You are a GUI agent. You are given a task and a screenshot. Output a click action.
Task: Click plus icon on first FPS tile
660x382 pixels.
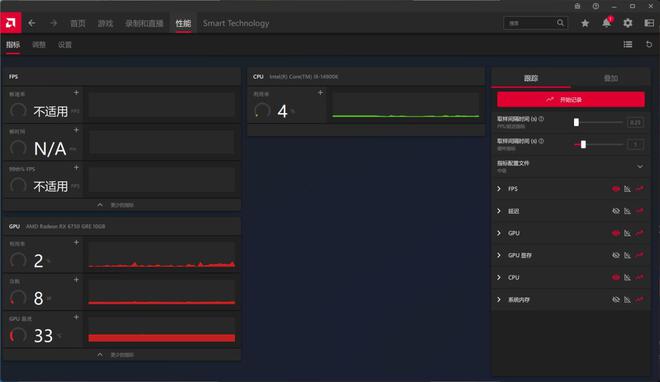[76, 93]
